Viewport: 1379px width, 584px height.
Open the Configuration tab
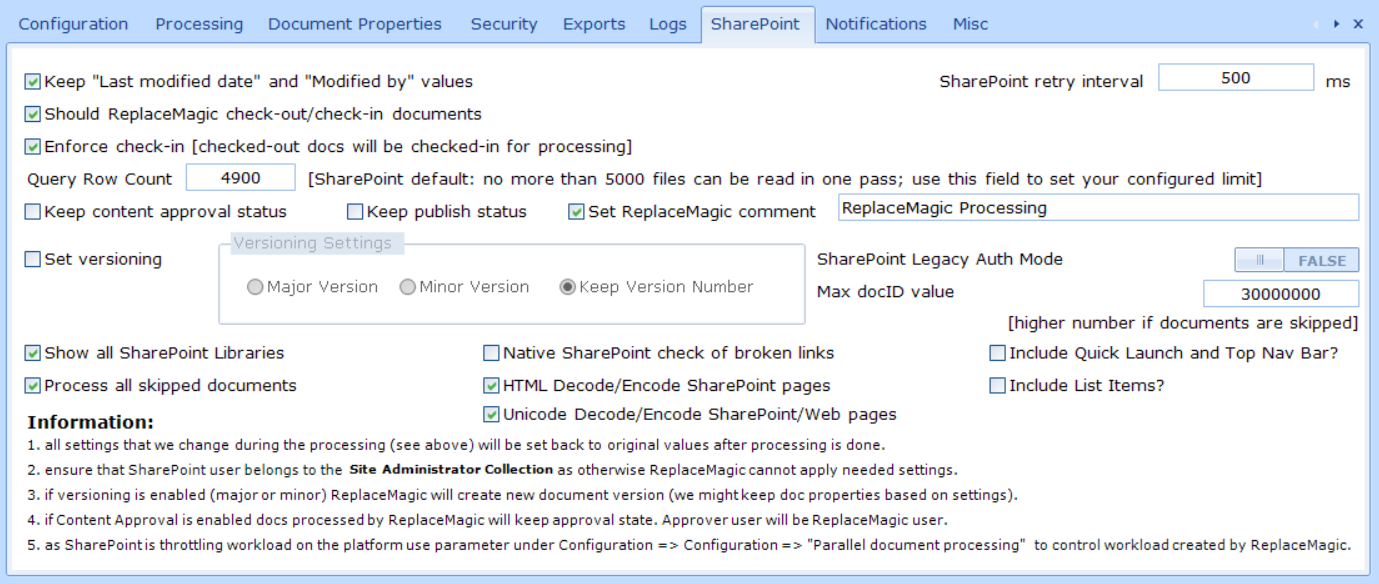pos(73,24)
